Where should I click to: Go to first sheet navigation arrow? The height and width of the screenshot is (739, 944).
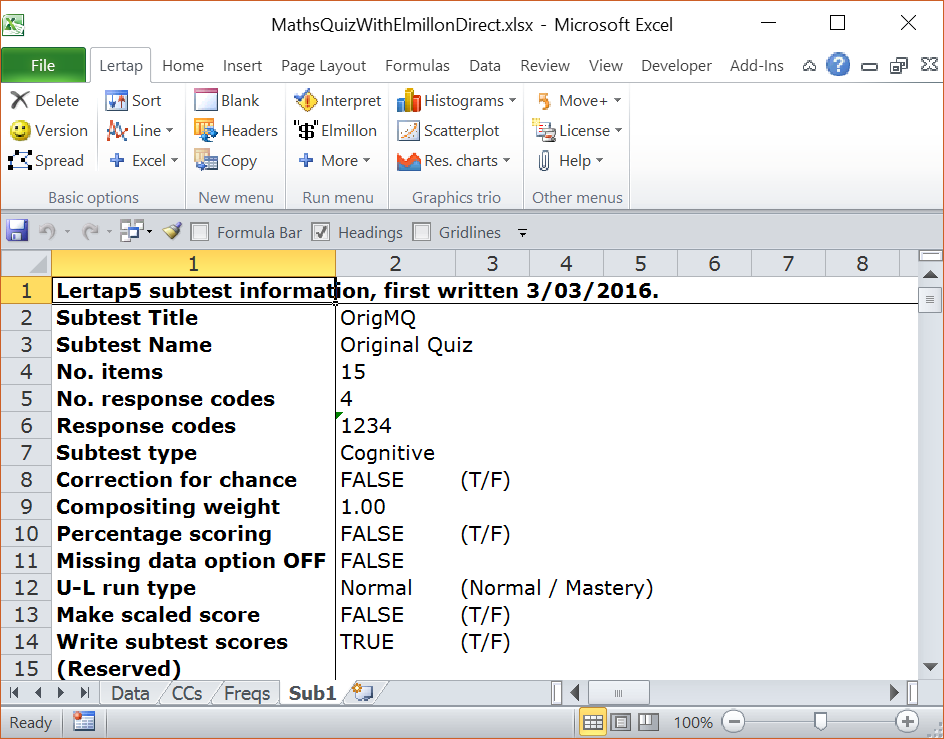[x=14, y=693]
